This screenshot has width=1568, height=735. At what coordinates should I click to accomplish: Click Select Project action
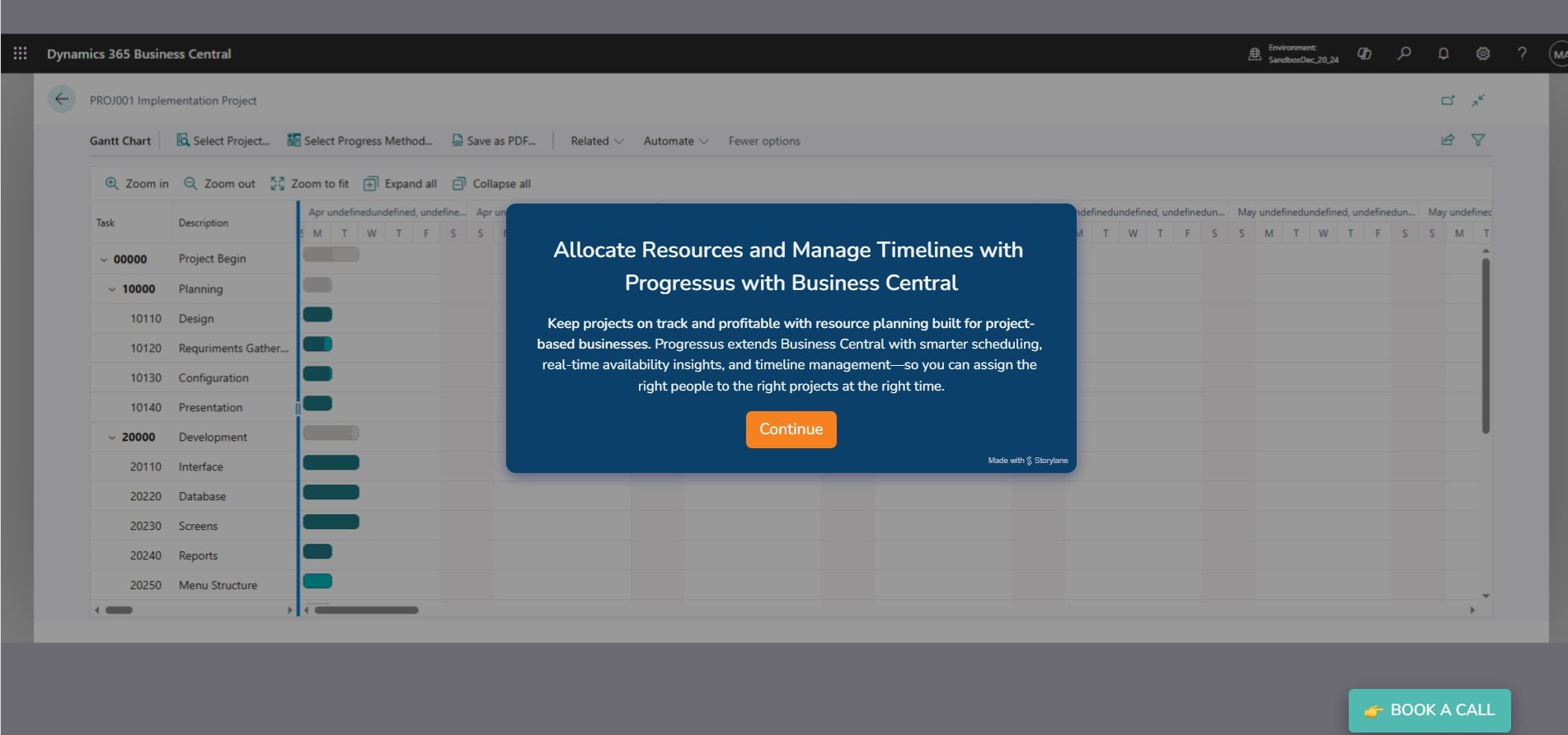coord(223,141)
